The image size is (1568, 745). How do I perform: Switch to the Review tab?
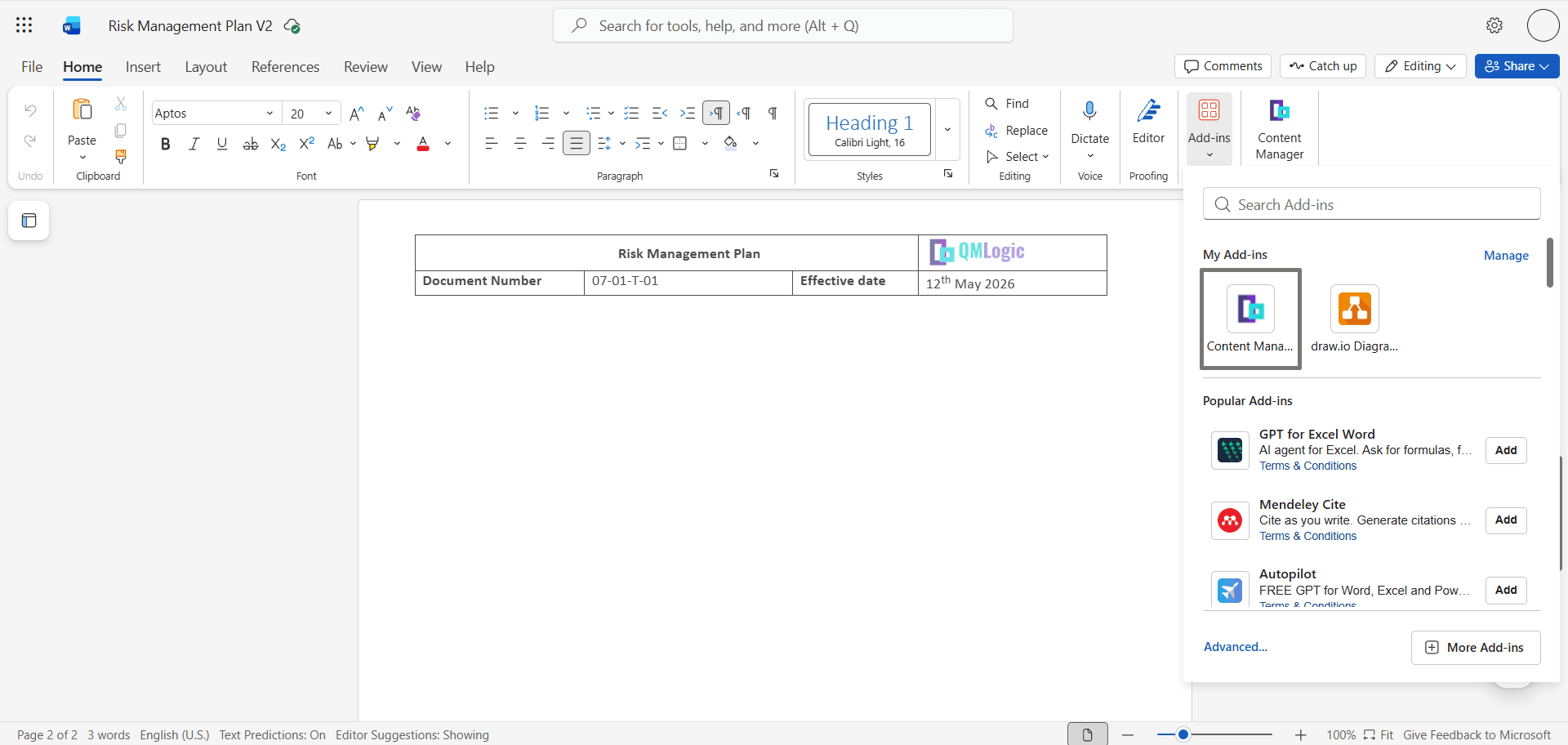tap(366, 67)
